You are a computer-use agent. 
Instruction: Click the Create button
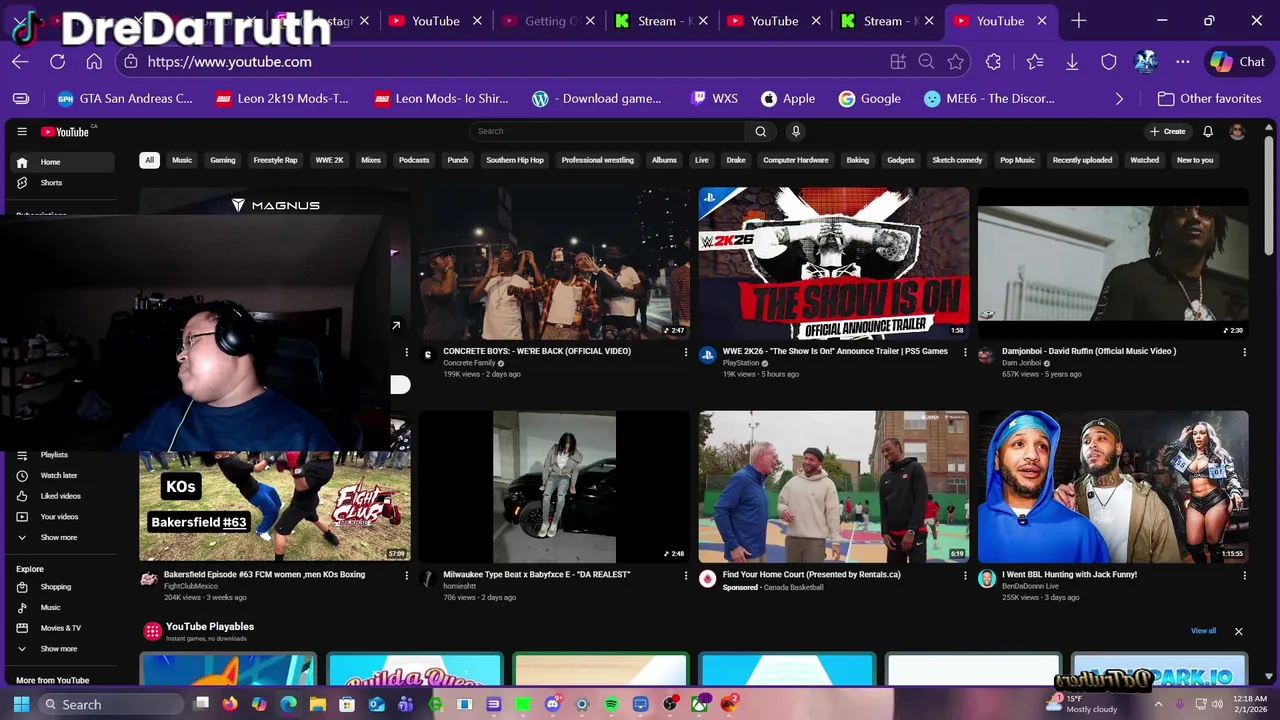[x=1167, y=131]
